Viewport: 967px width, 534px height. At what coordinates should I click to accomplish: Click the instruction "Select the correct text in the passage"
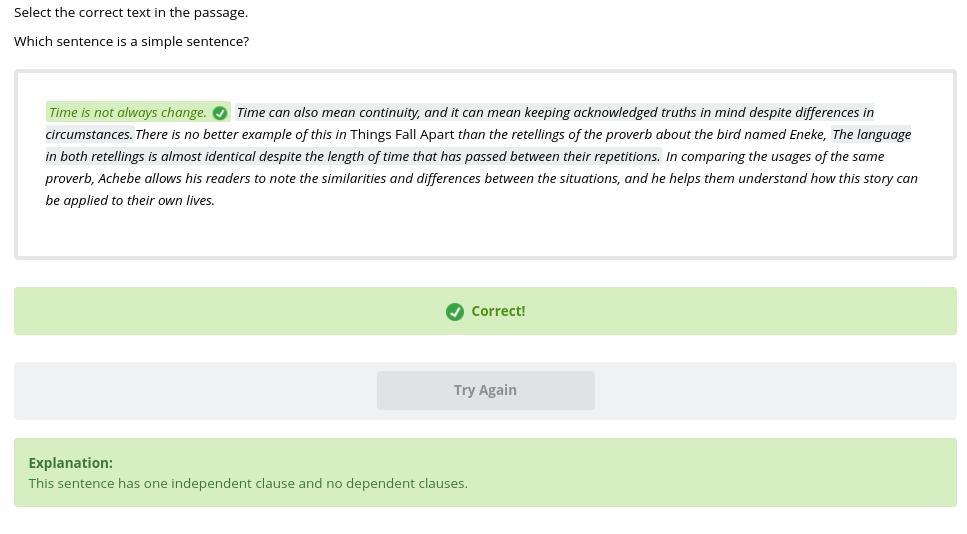click(131, 12)
